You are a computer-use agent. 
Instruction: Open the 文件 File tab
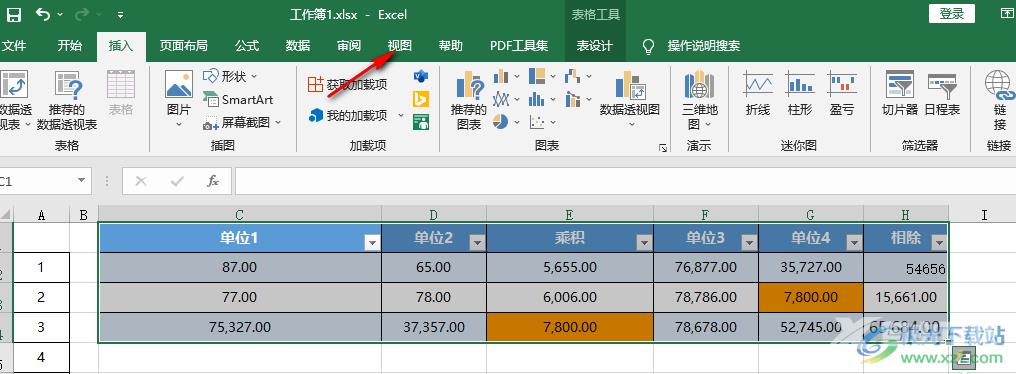tap(14, 46)
